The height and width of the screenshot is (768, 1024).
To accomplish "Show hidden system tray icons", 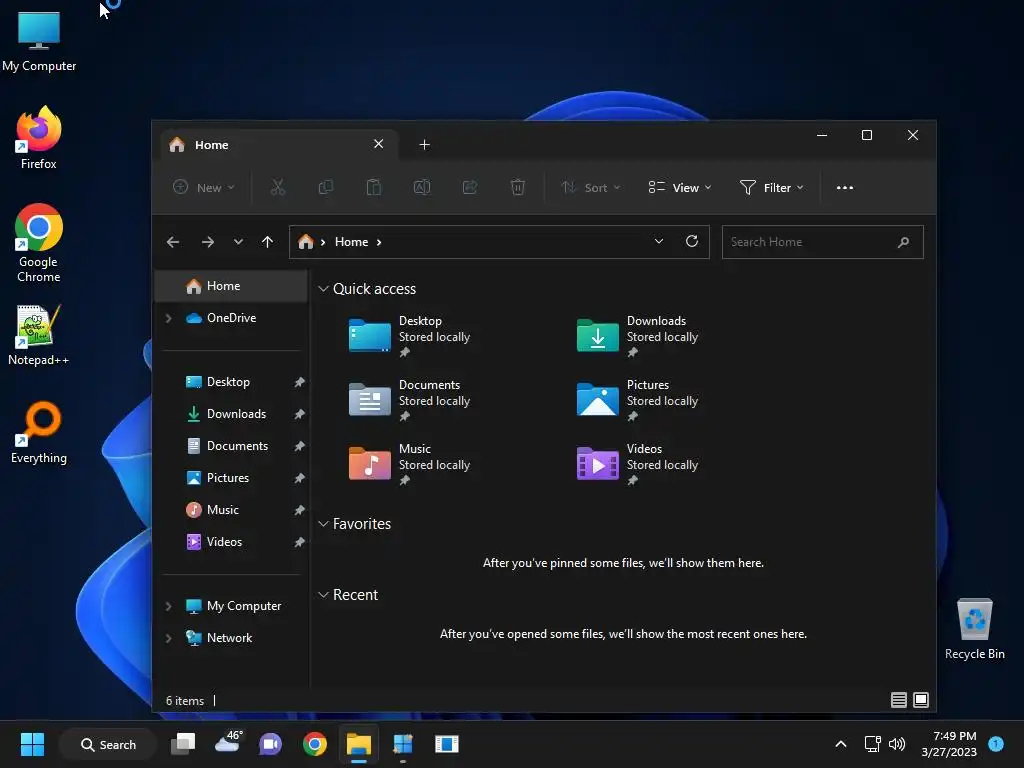I will 841,744.
